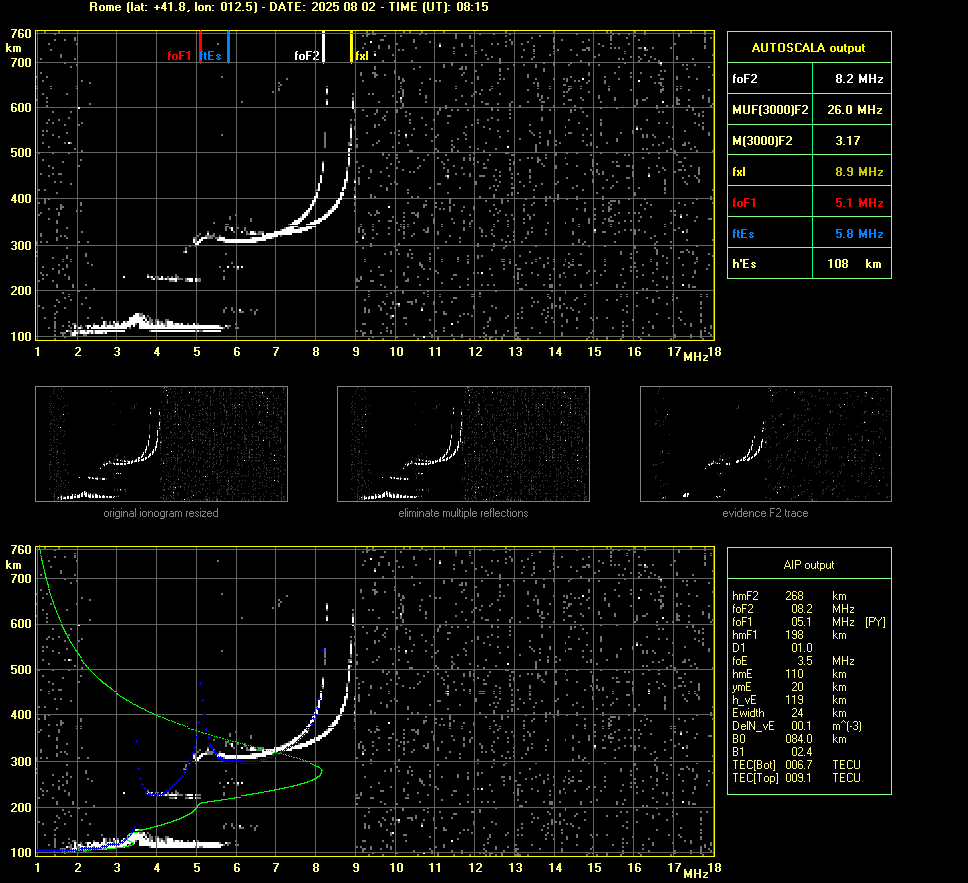The width and height of the screenshot is (968, 883).
Task: Click the red foF1 marker line
Action: (201, 46)
